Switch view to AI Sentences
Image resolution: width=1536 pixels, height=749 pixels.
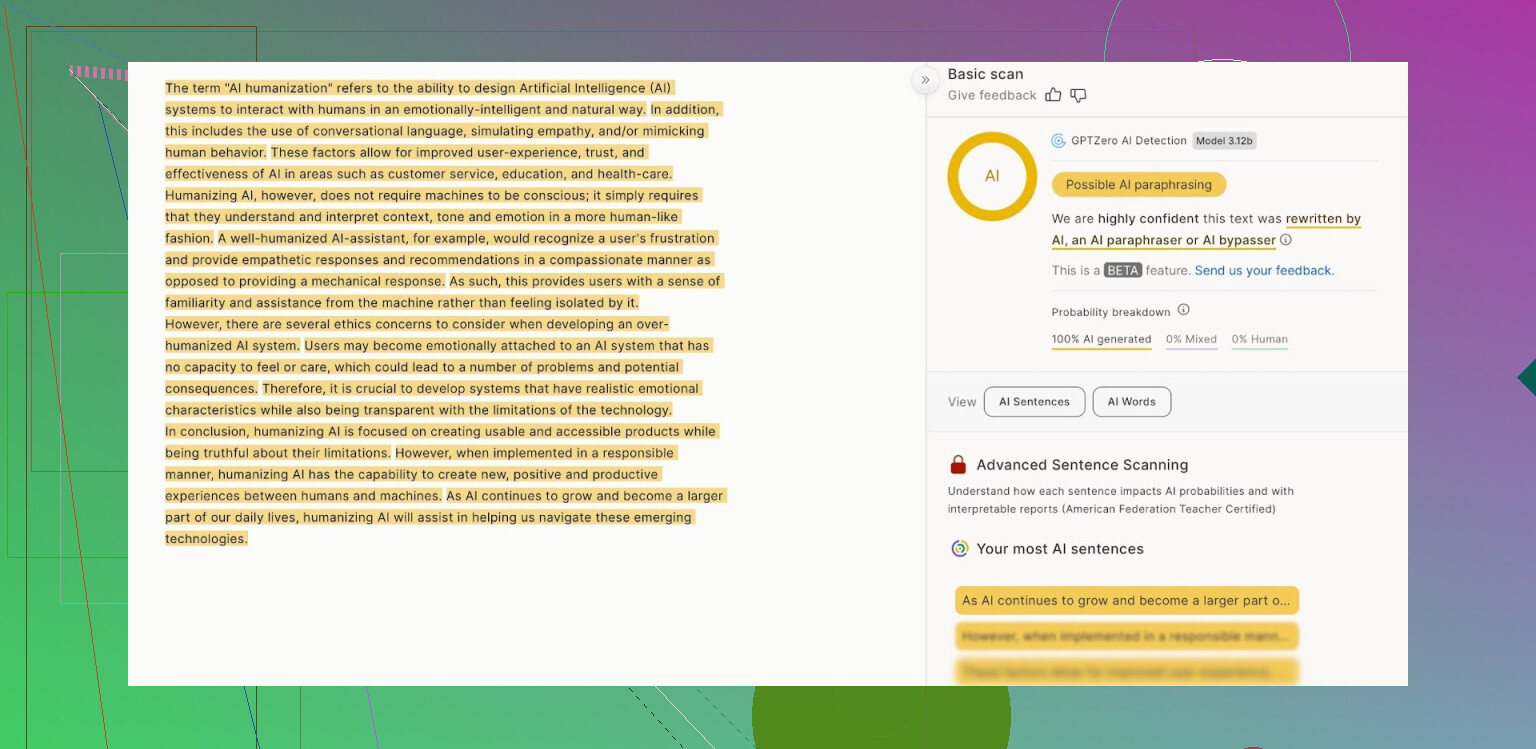[1034, 402]
